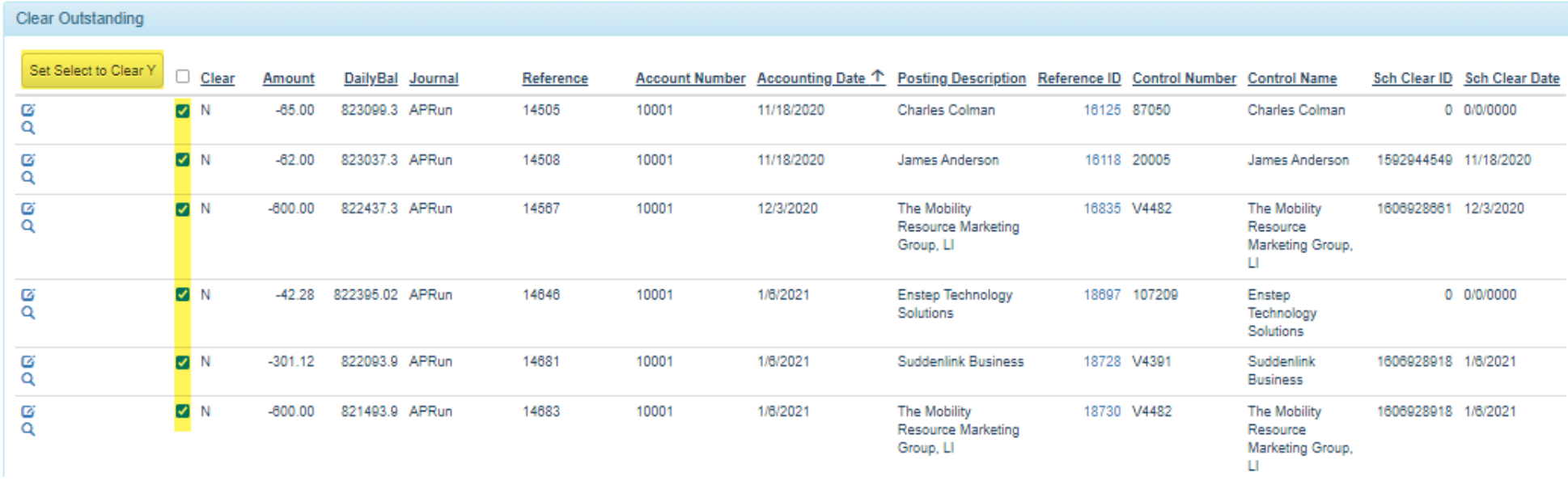This screenshot has height=485, width=1568.
Task: Select reference cell 14681
Action: pos(541,361)
